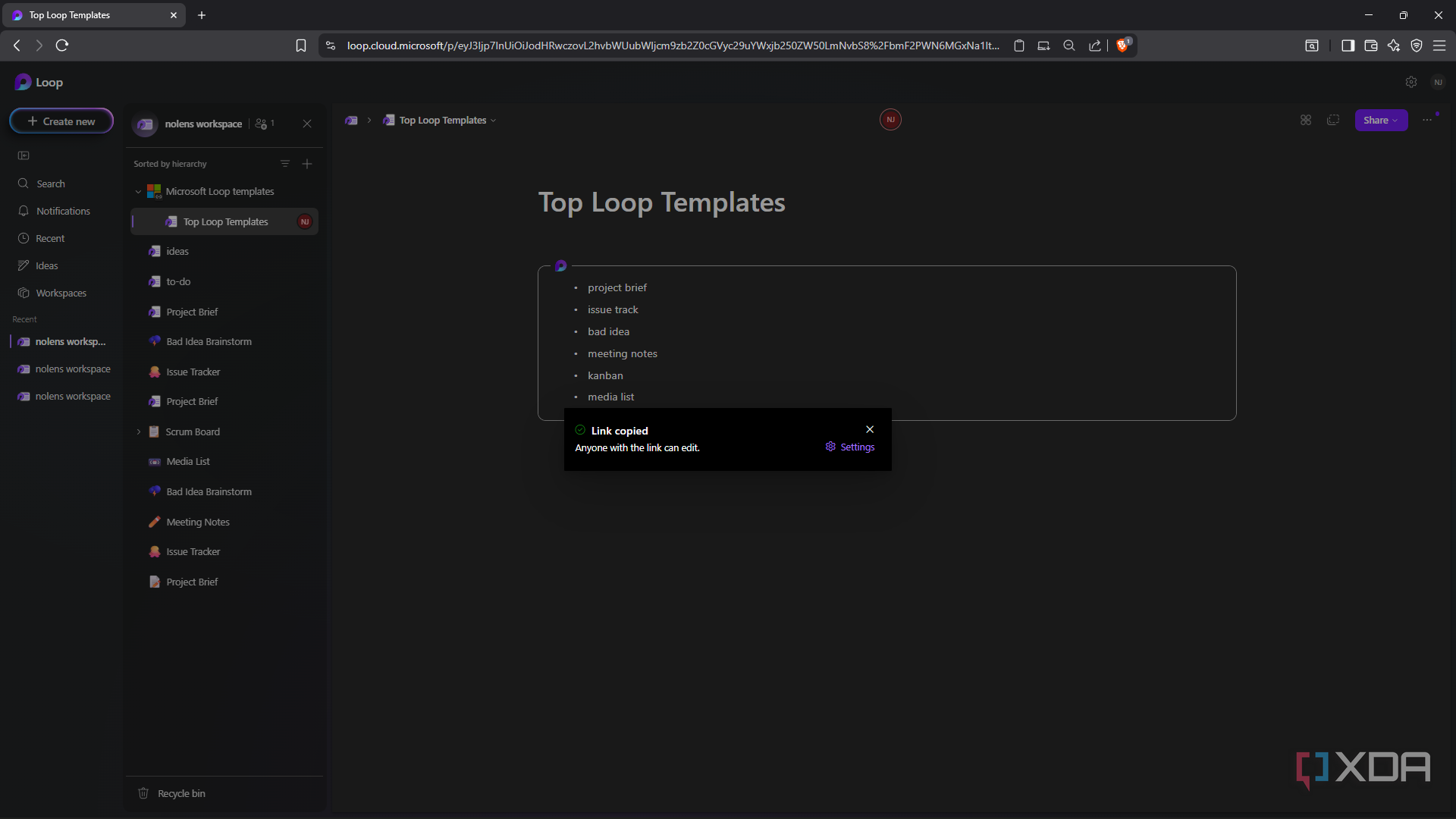The width and height of the screenshot is (1456, 819).
Task: Select the Top Loop Templates page in tree
Action: point(224,221)
